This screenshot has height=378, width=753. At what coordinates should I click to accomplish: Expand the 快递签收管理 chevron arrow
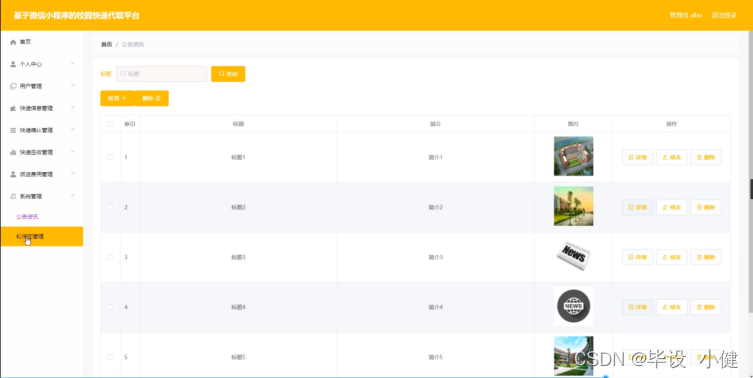(73, 152)
